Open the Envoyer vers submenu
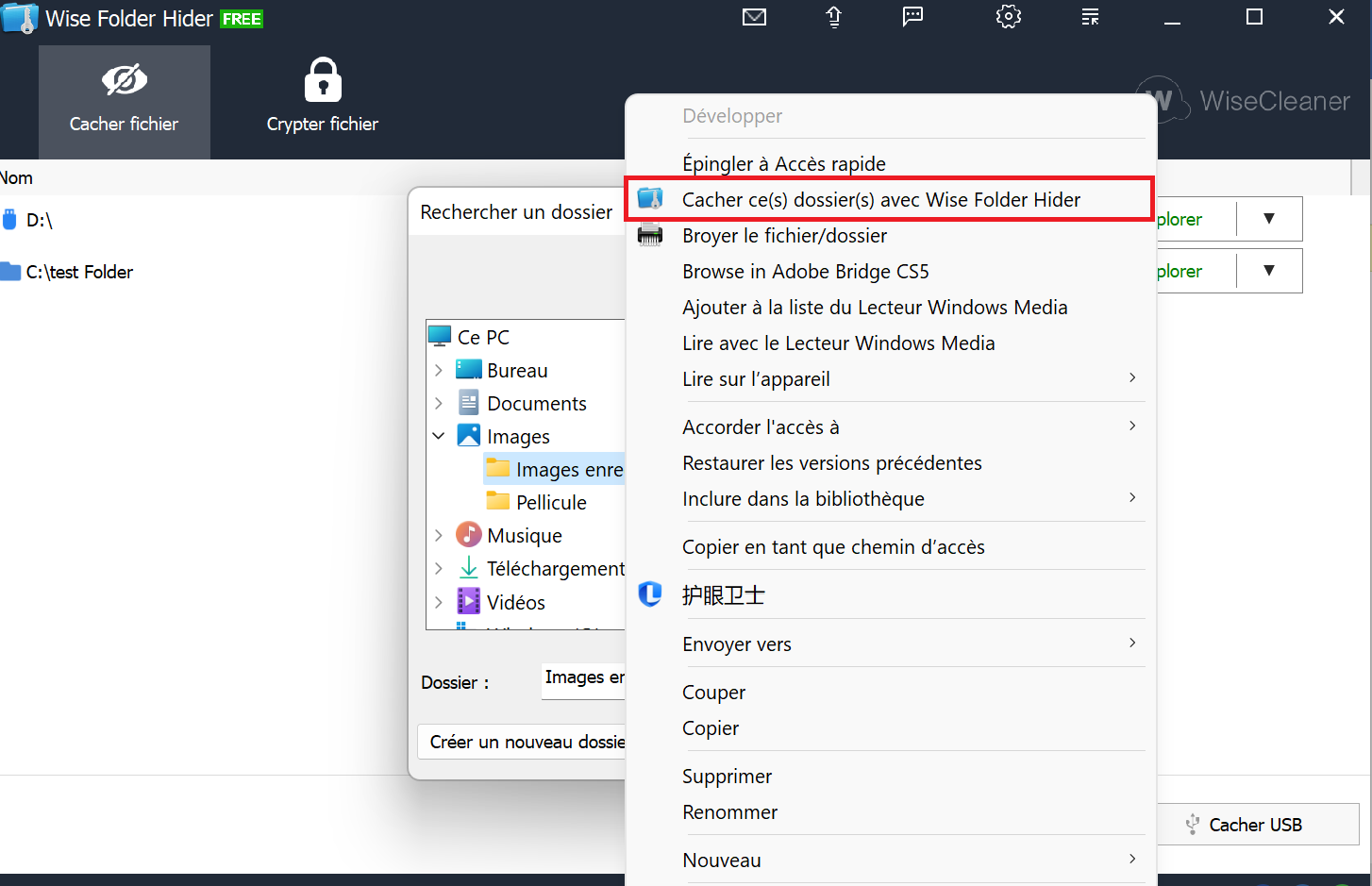Image resolution: width=1372 pixels, height=886 pixels. coord(891,644)
